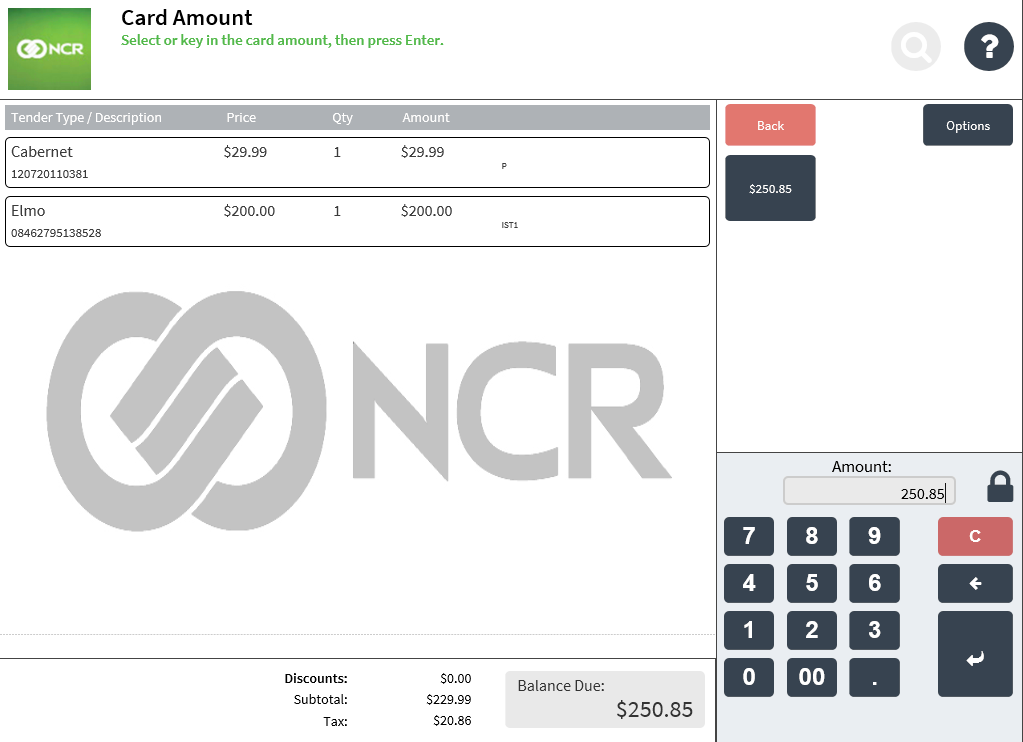Tap the backspace arrow key

click(x=975, y=583)
